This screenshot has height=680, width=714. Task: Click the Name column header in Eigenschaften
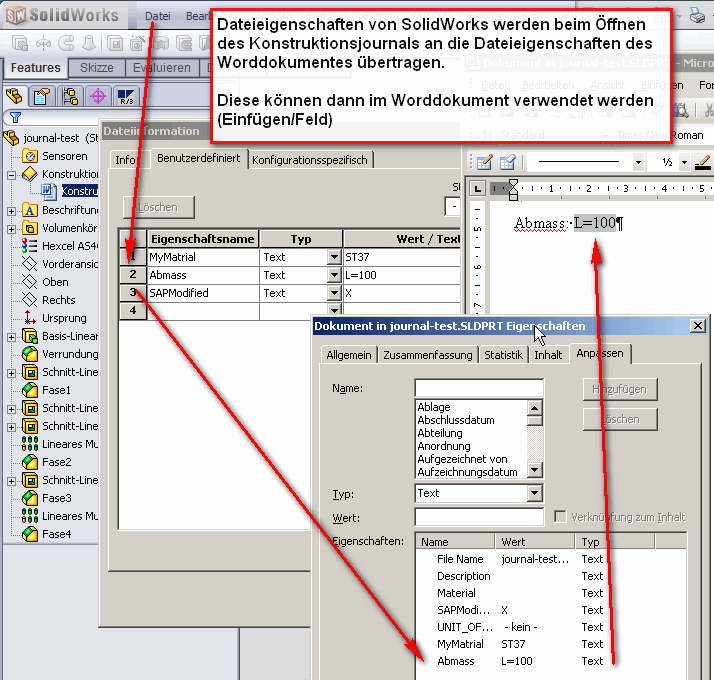pos(455,542)
